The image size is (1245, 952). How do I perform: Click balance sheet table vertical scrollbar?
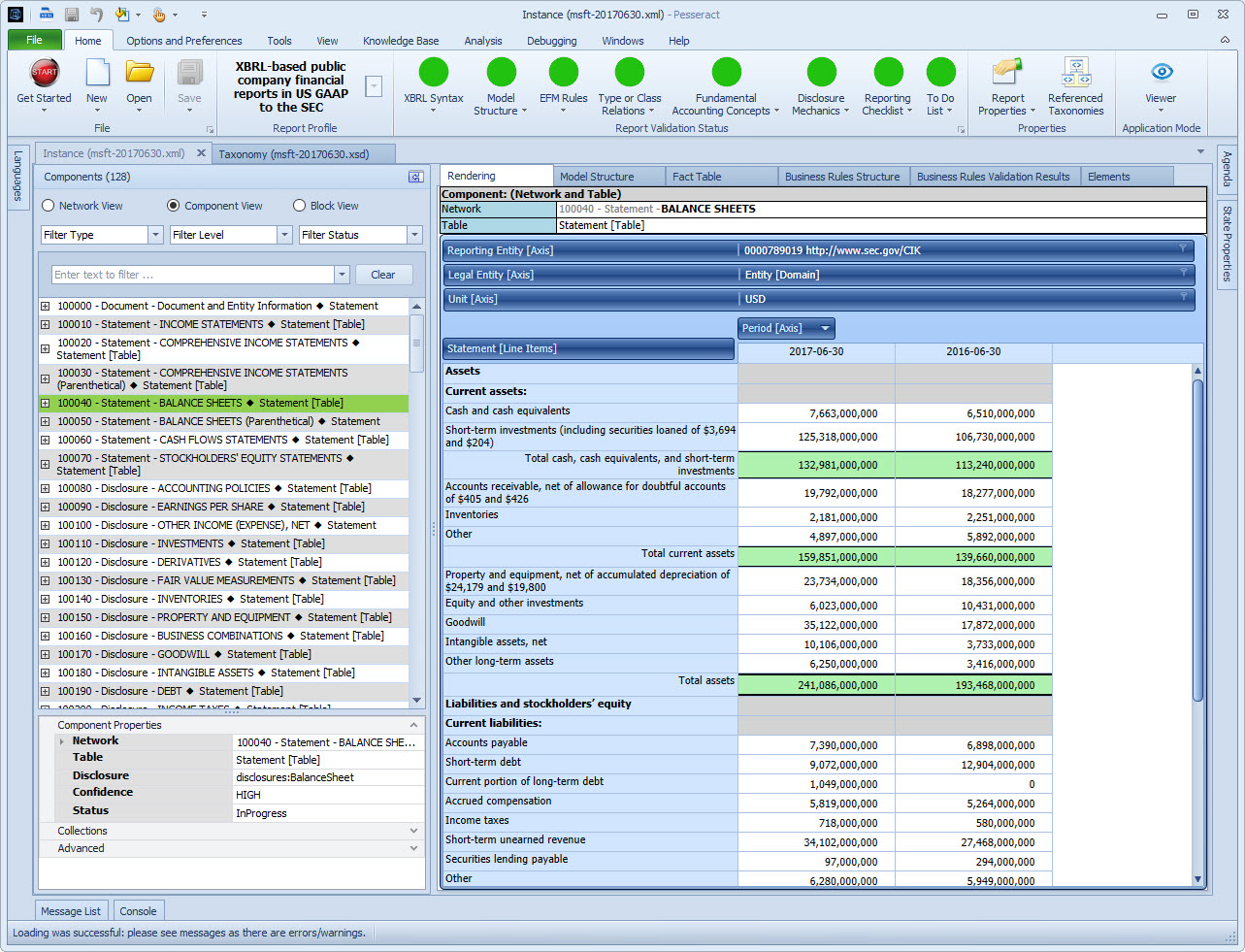[1197, 540]
